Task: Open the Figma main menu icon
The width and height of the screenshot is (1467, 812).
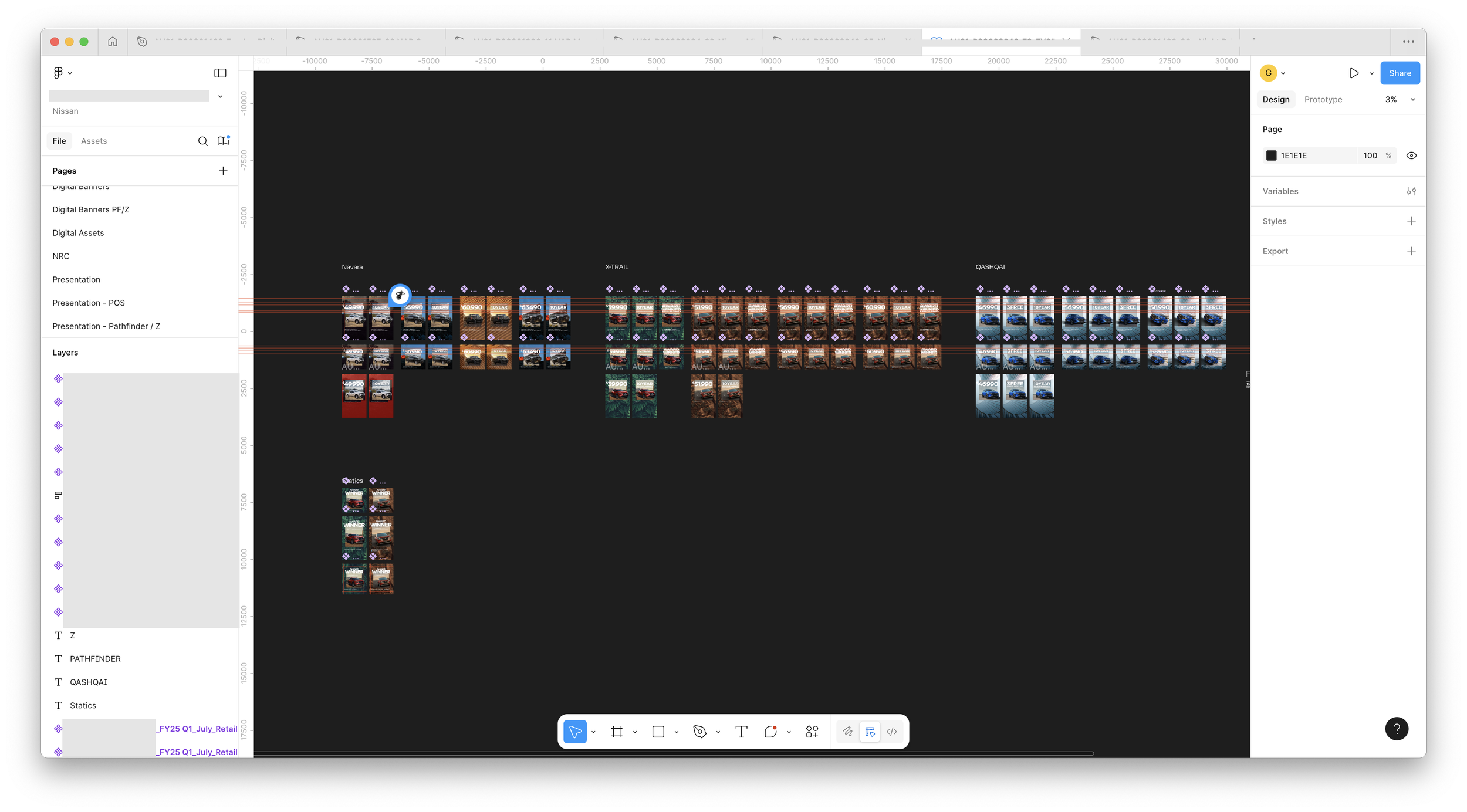Action: coord(58,73)
